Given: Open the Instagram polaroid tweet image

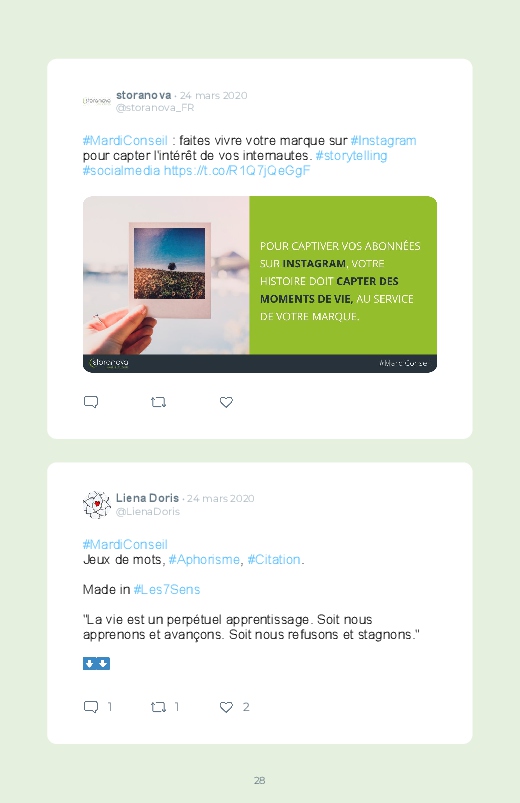Looking at the screenshot, I should coord(260,284).
